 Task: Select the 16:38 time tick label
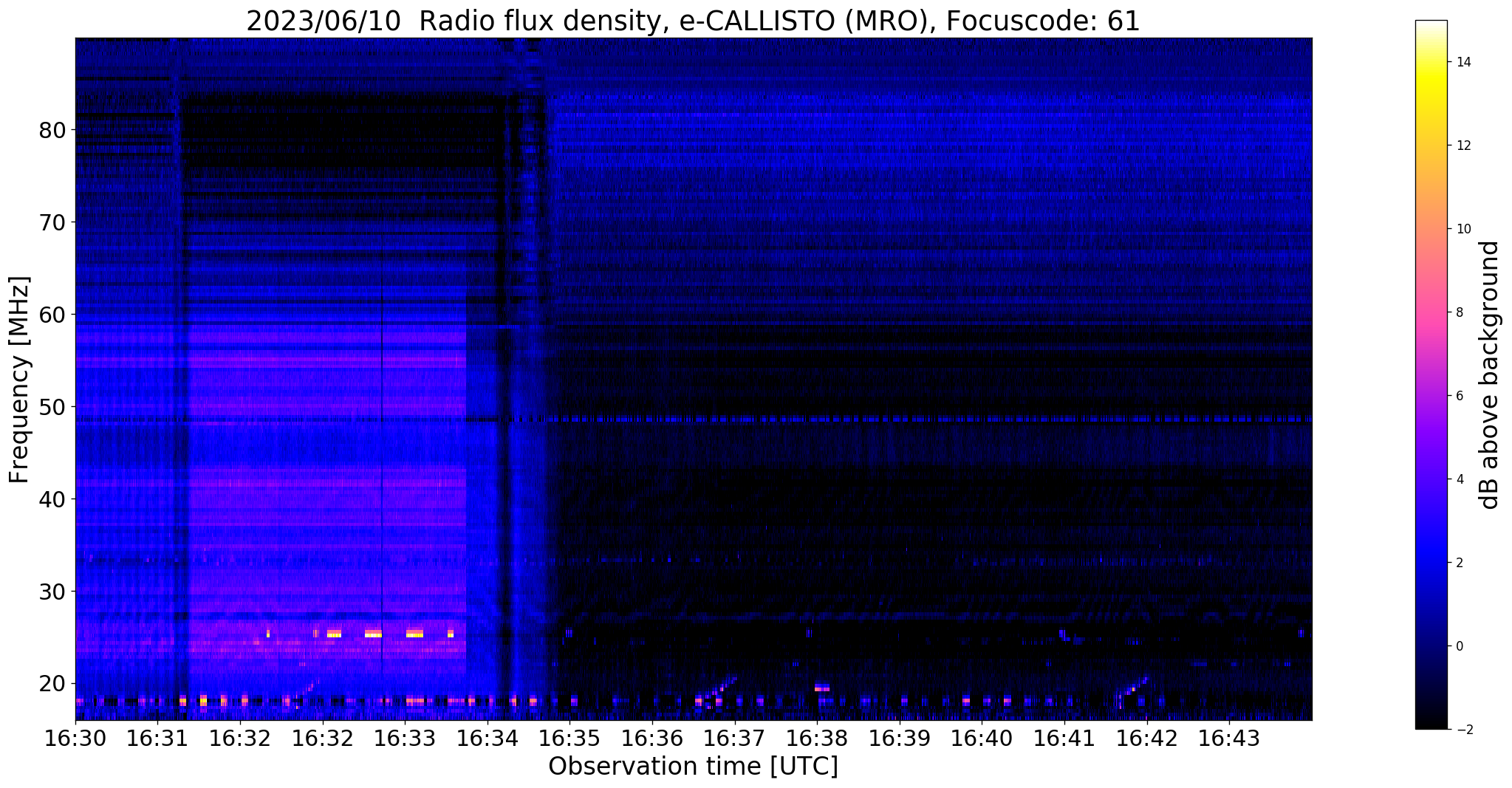click(x=817, y=739)
